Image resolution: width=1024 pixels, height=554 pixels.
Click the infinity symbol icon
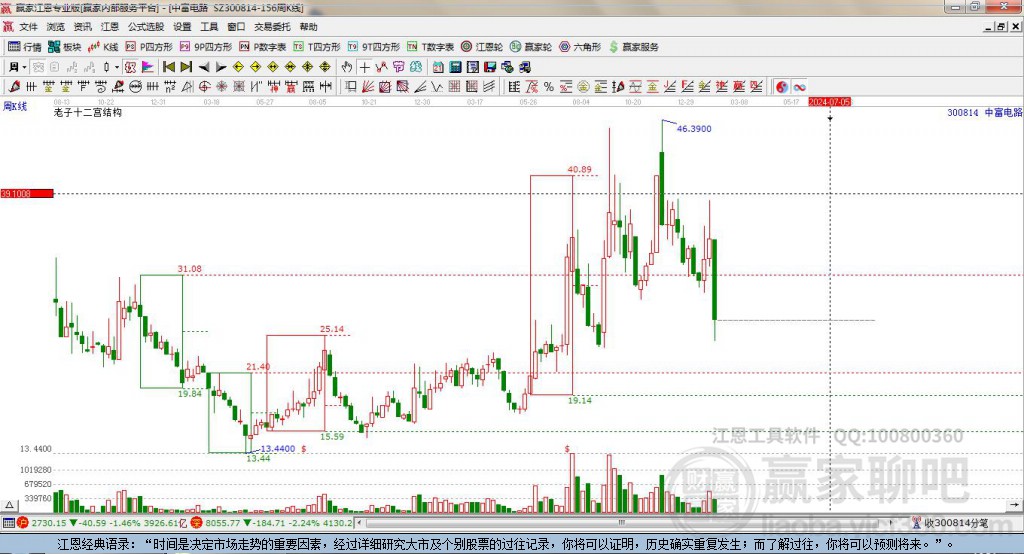point(799,87)
